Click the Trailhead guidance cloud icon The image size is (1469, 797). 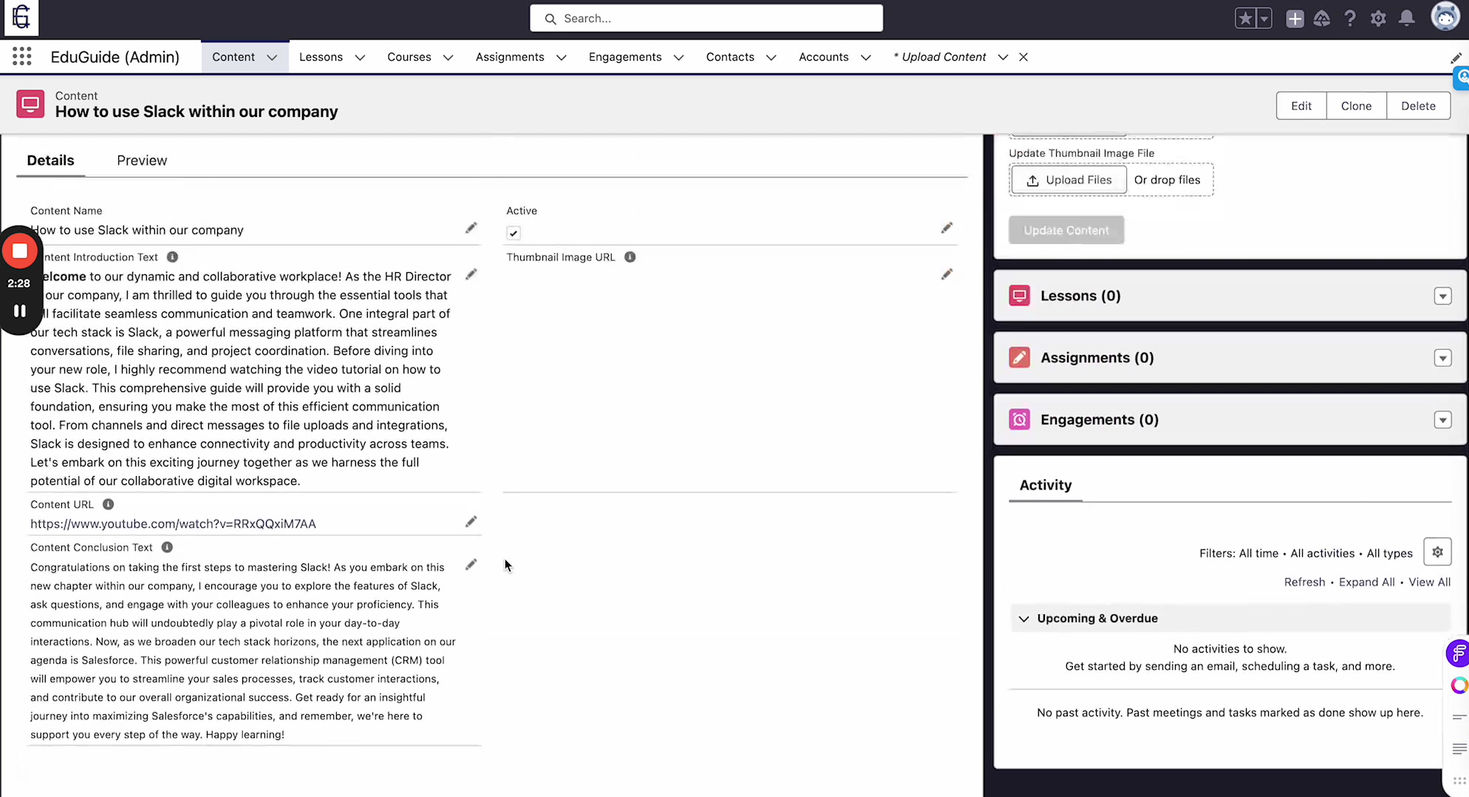pos(1322,18)
